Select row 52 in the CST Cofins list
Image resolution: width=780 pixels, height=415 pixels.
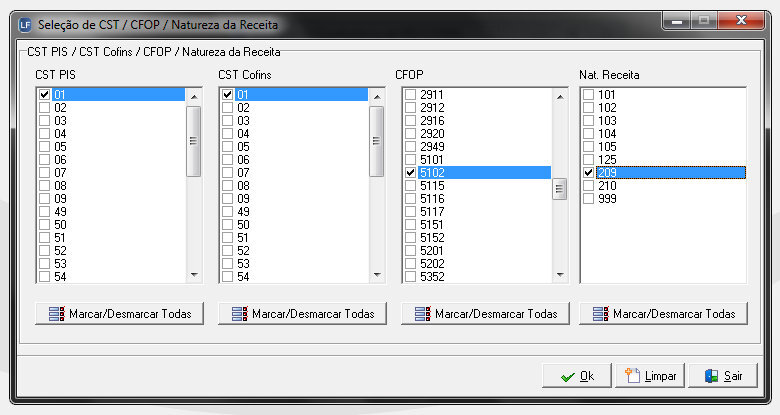pyautogui.click(x=294, y=251)
